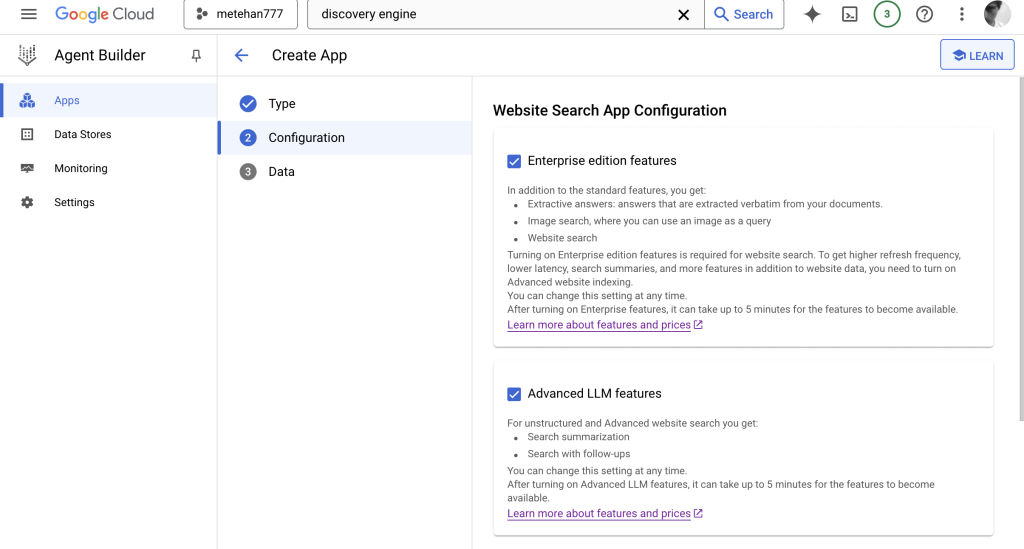Activate the Cloud Shell terminal icon
The image size is (1024, 549).
click(849, 15)
